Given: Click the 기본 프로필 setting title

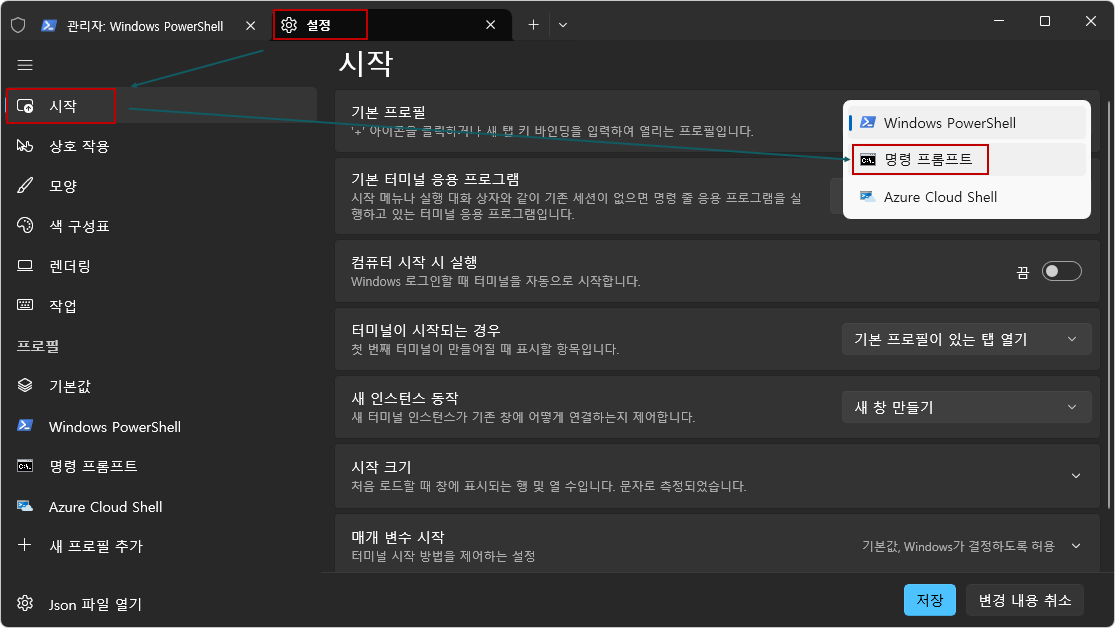Looking at the screenshot, I should coord(388,112).
